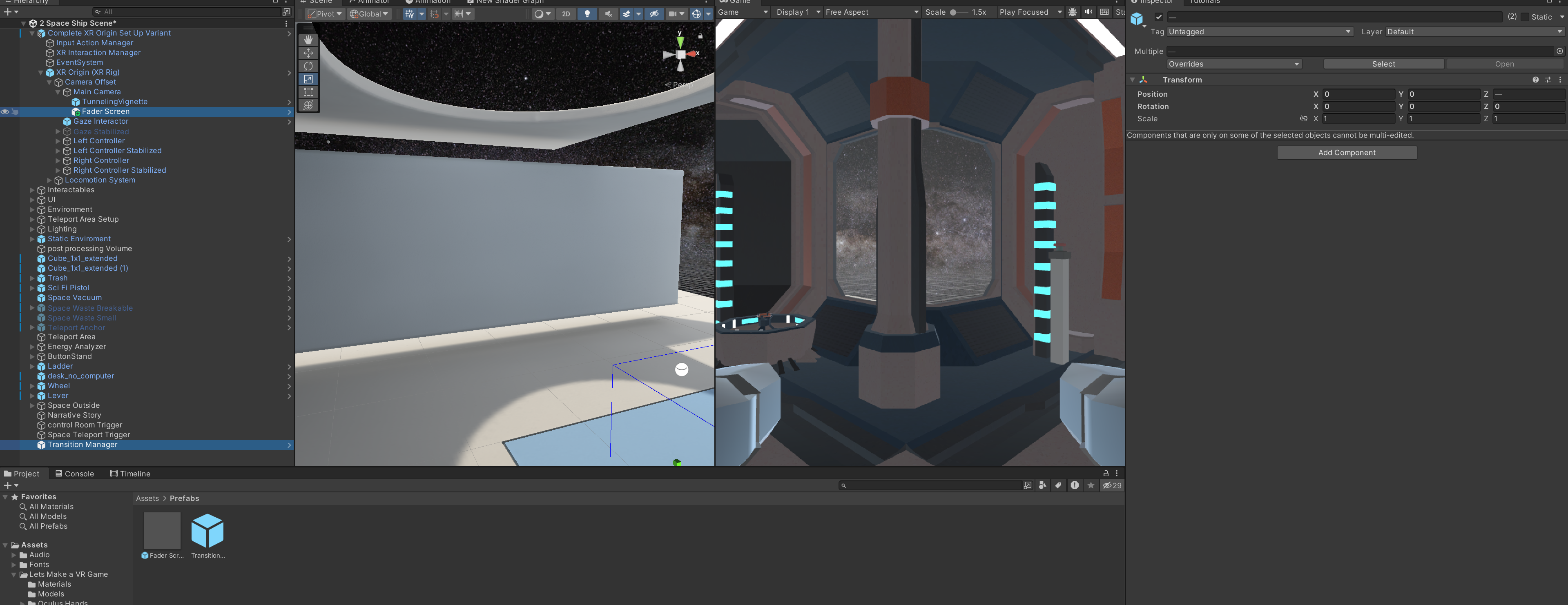Adjust the Game view Scale slider
This screenshot has height=605, width=1568.
pyautogui.click(x=953, y=12)
